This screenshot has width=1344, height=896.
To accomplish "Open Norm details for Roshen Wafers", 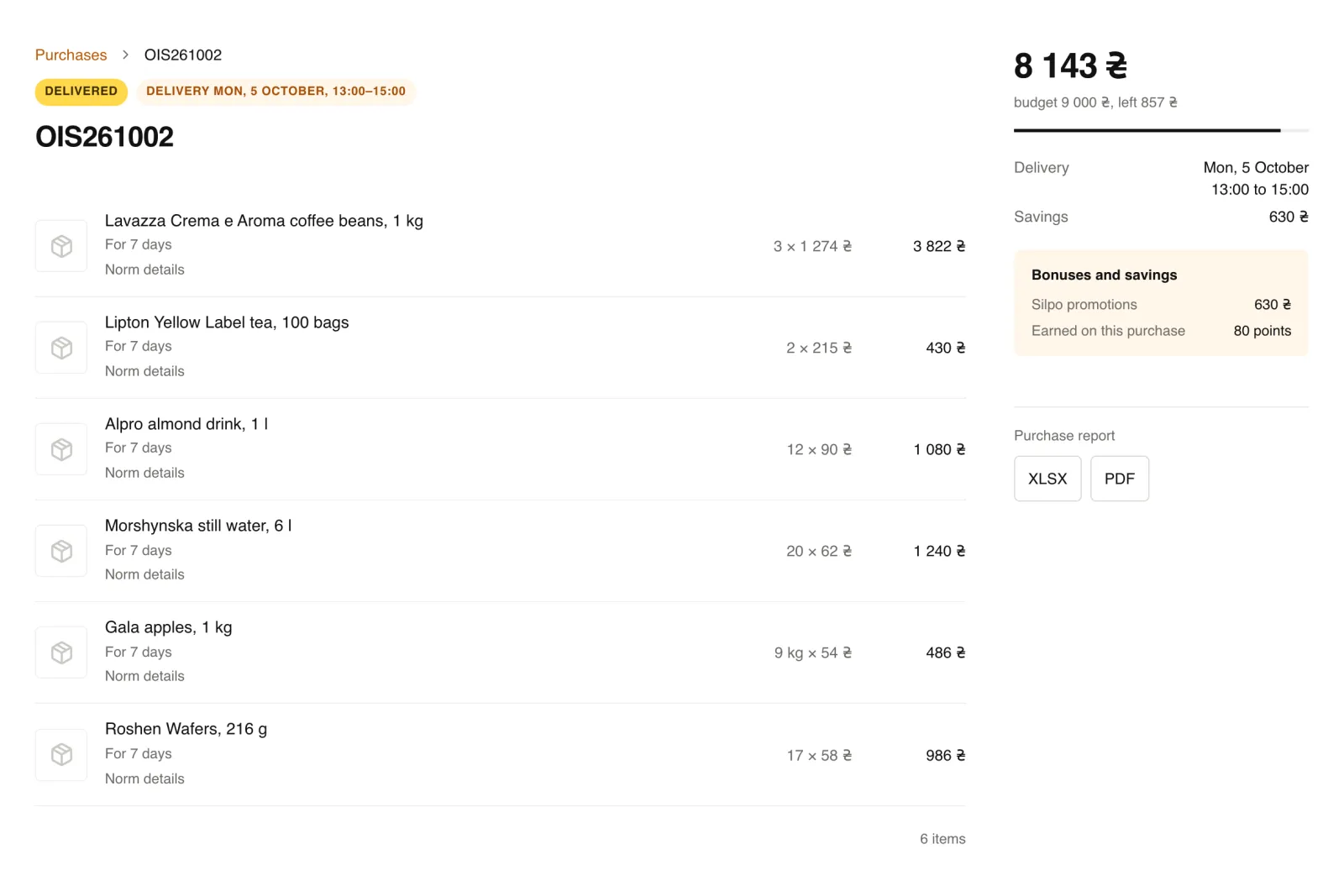I will [x=144, y=778].
